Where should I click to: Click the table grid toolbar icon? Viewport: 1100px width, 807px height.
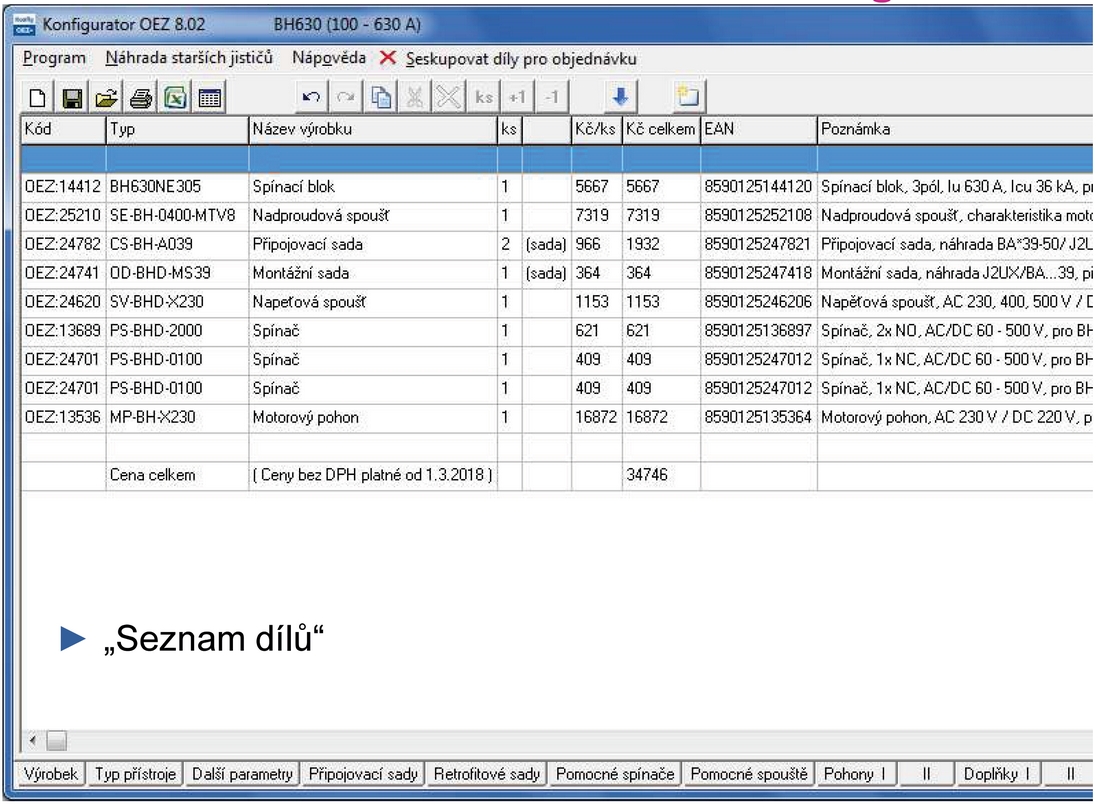[210, 98]
